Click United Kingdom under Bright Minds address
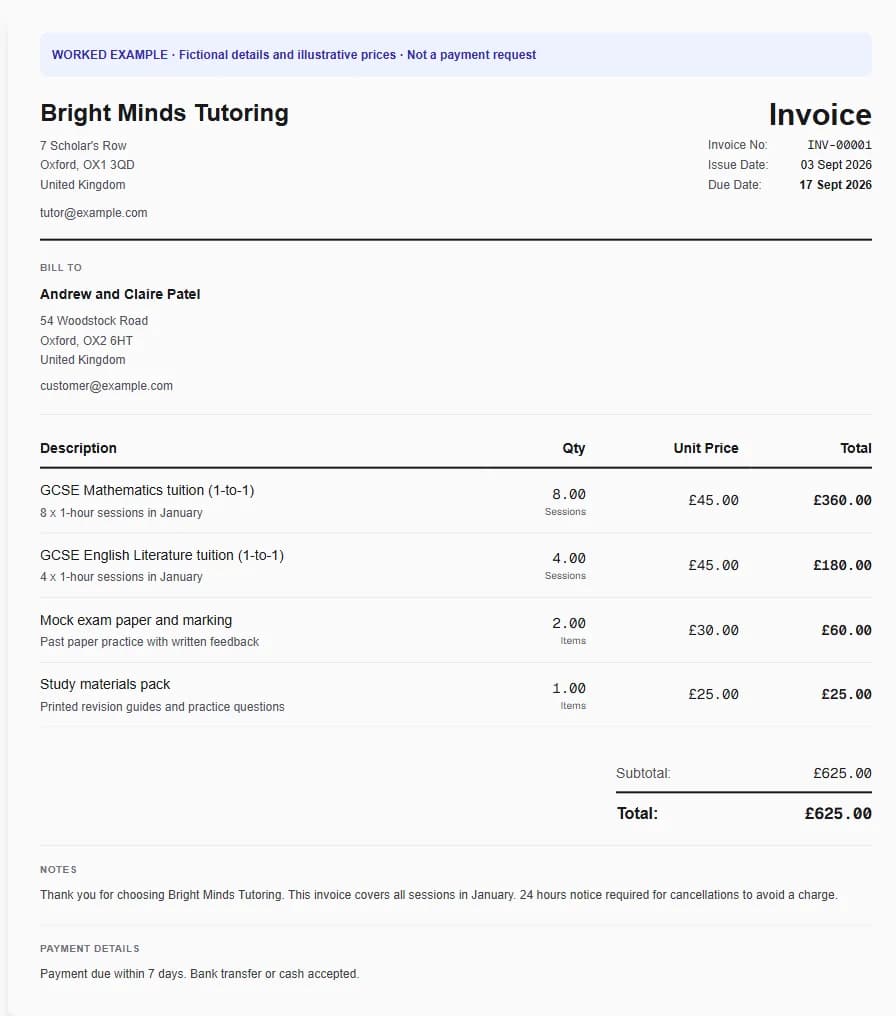896x1016 pixels. coord(83,185)
